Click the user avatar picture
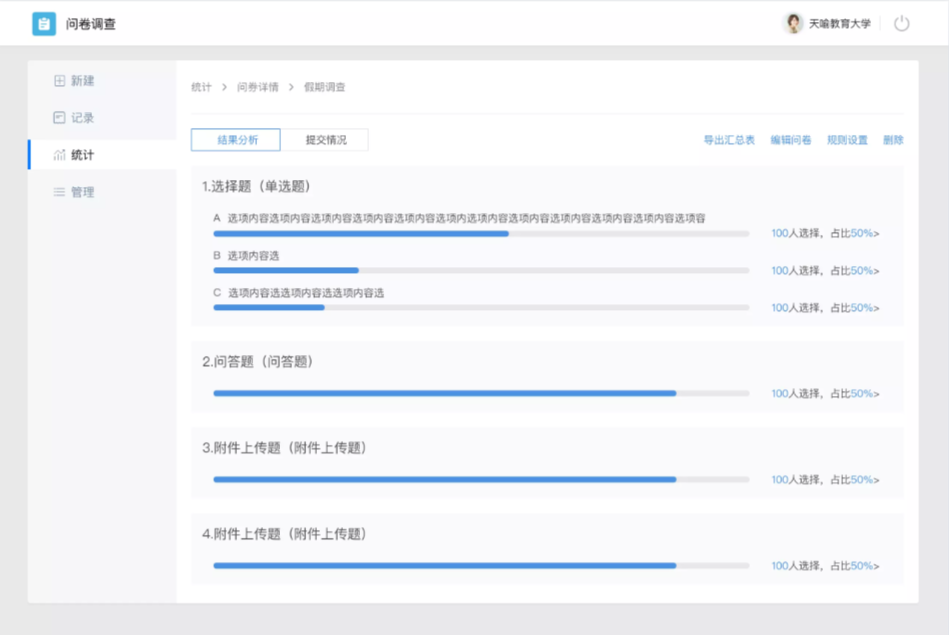 pos(793,24)
